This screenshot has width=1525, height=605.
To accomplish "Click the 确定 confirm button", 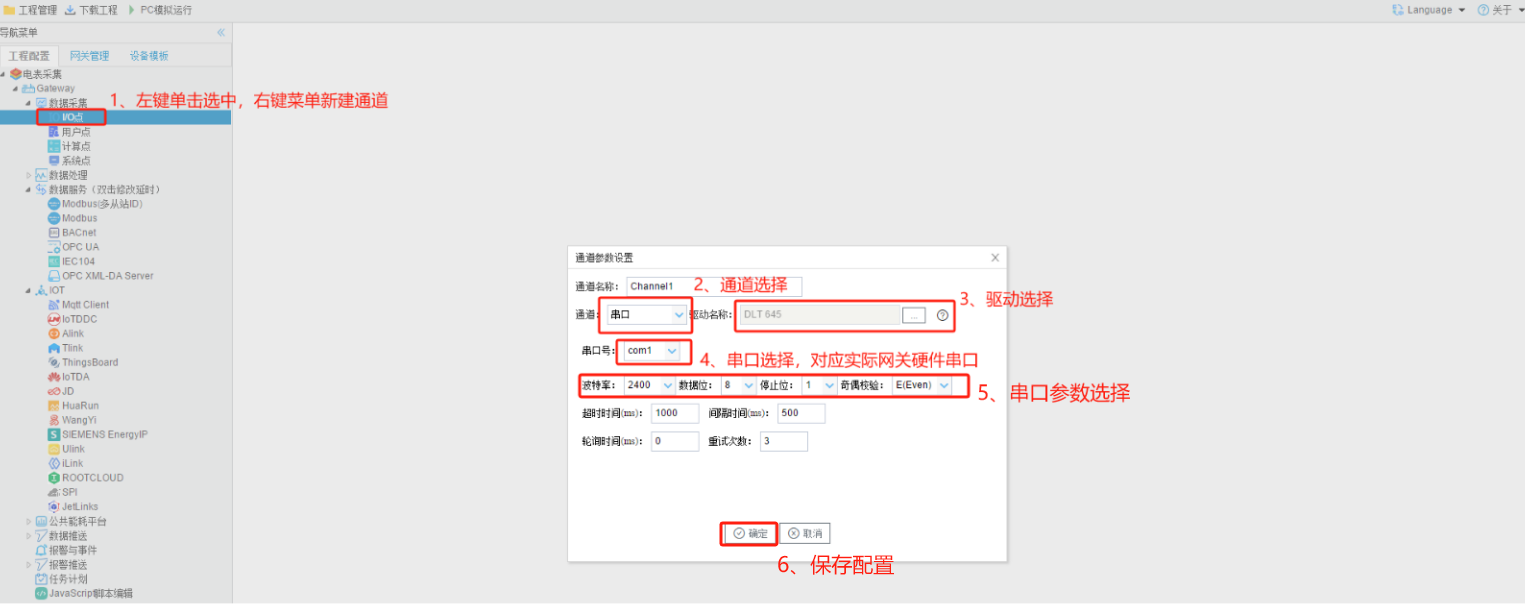I will pos(750,534).
